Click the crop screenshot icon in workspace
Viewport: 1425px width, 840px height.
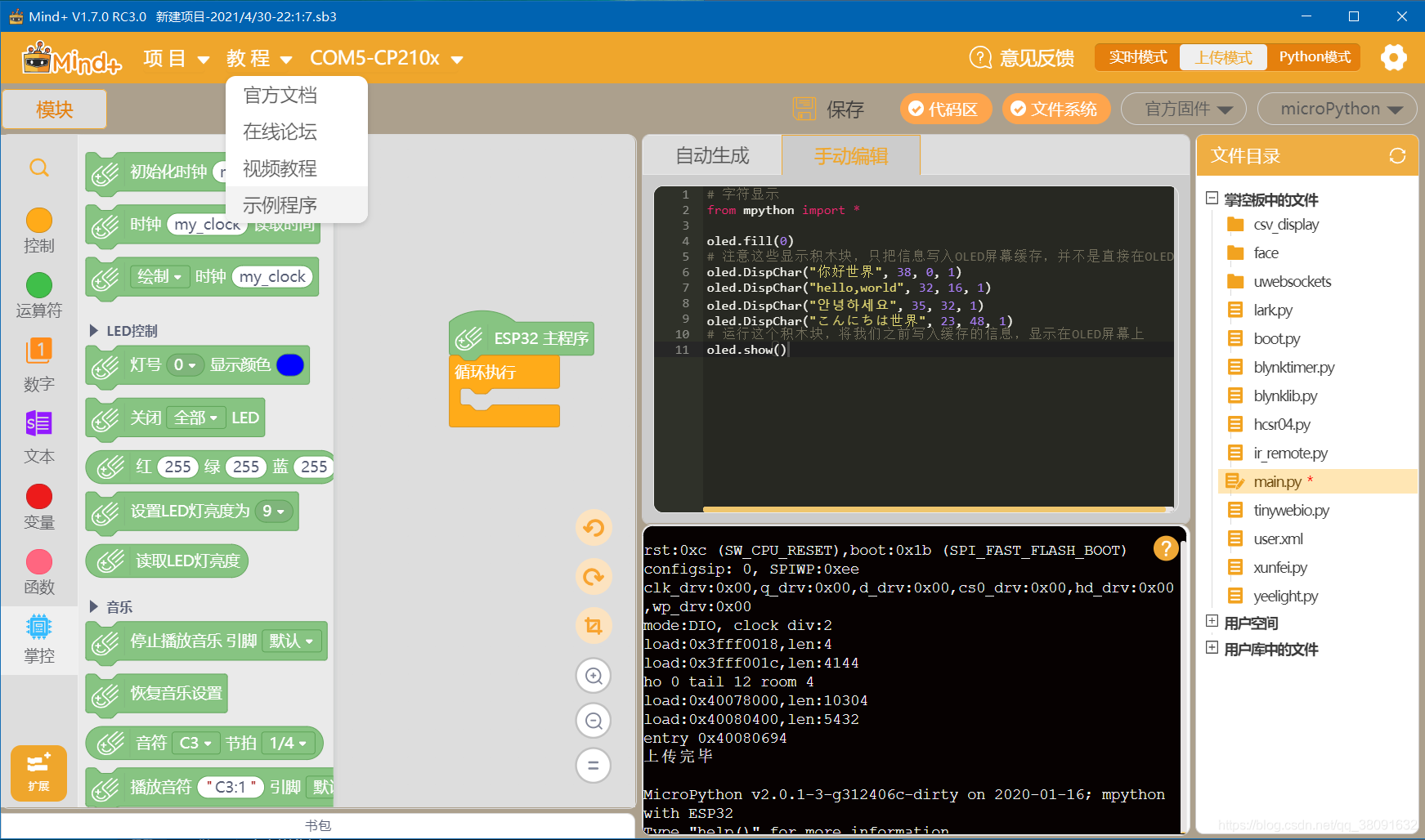594,626
